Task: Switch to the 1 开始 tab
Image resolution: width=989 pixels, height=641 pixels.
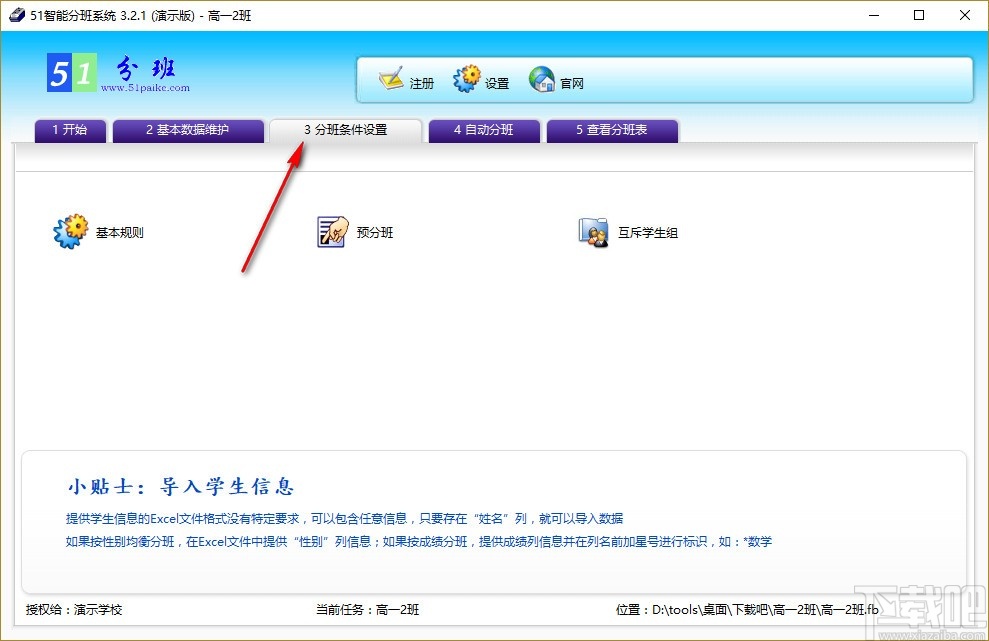Action: (x=69, y=130)
